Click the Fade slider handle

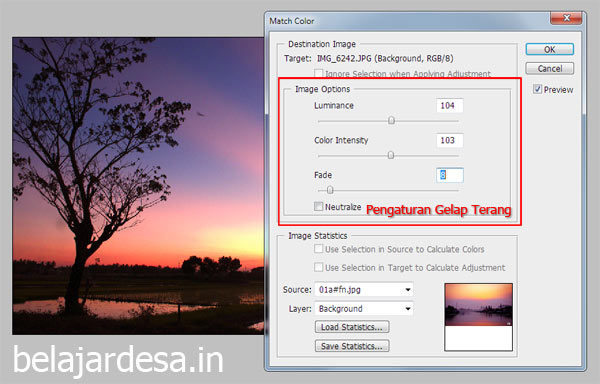(x=330, y=190)
